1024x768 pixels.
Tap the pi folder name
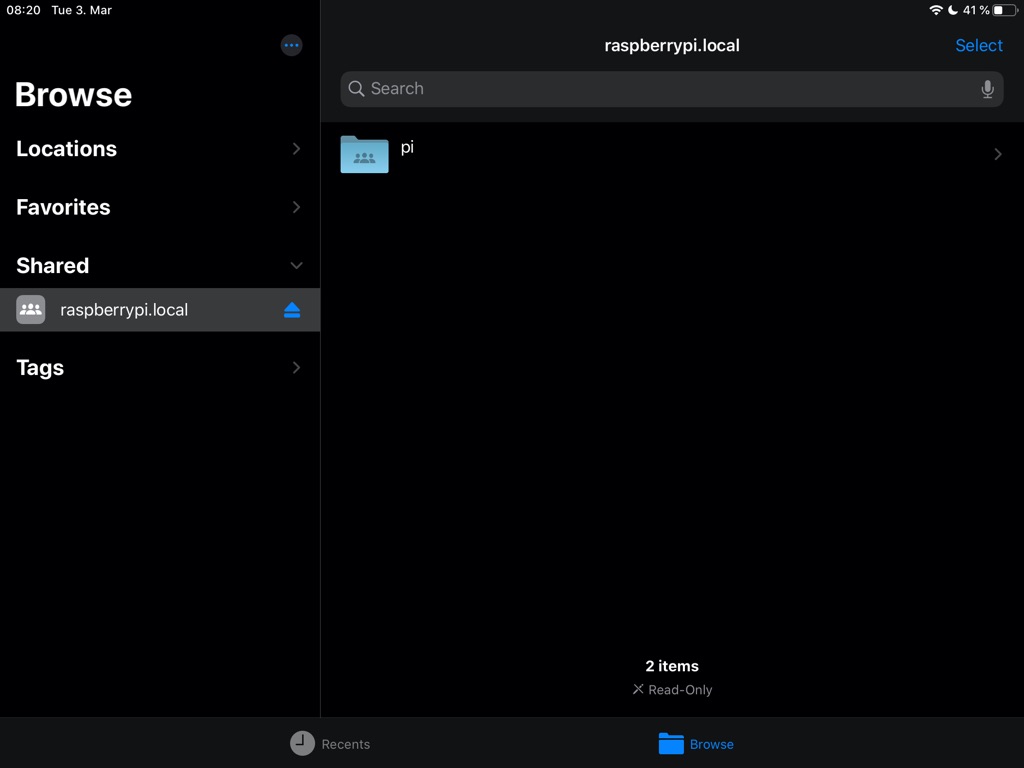click(407, 148)
